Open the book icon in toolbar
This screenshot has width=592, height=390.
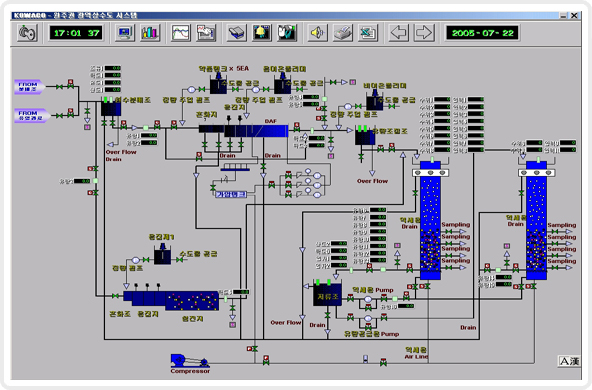click(x=237, y=32)
